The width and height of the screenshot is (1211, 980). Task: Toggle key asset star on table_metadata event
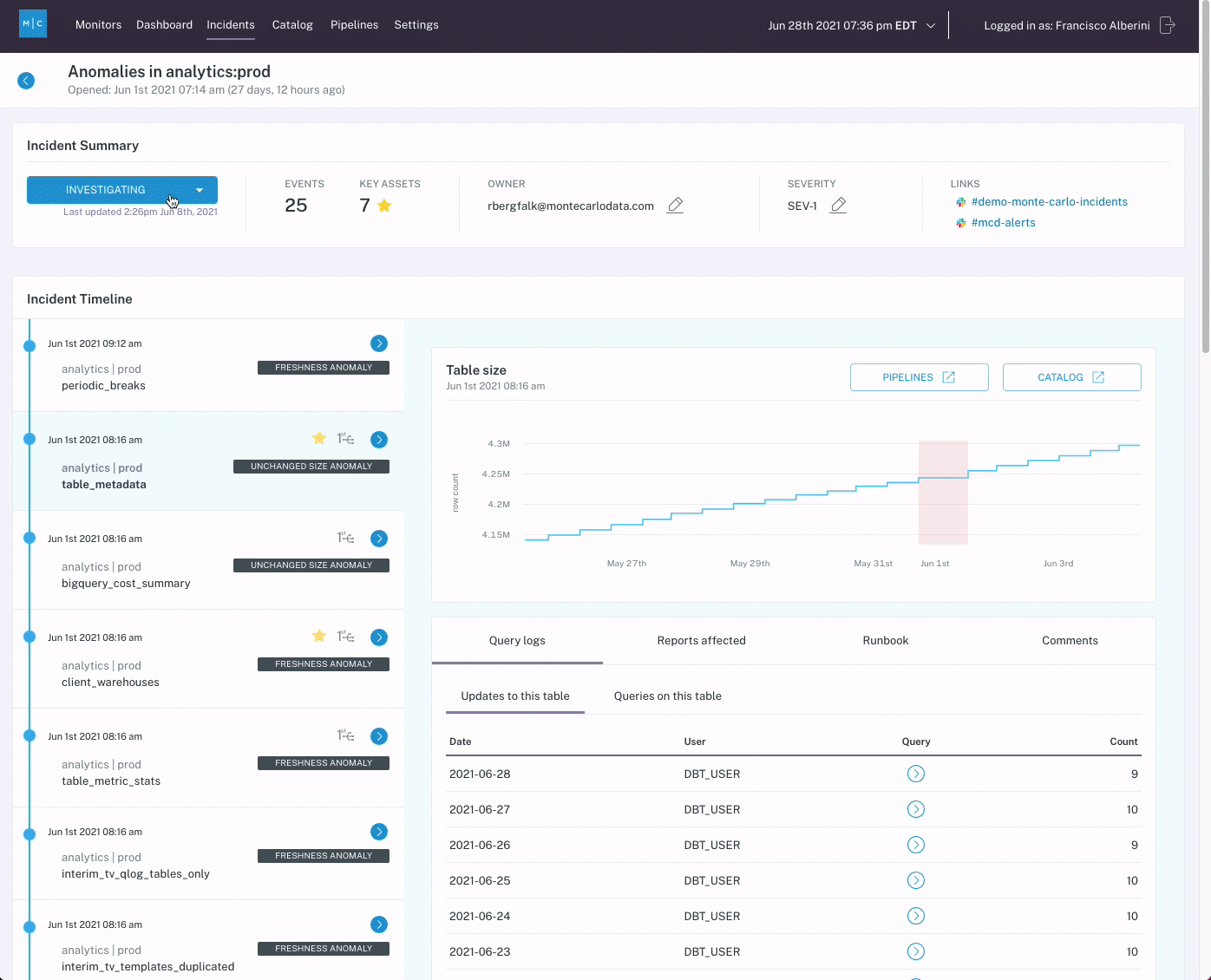click(x=319, y=439)
